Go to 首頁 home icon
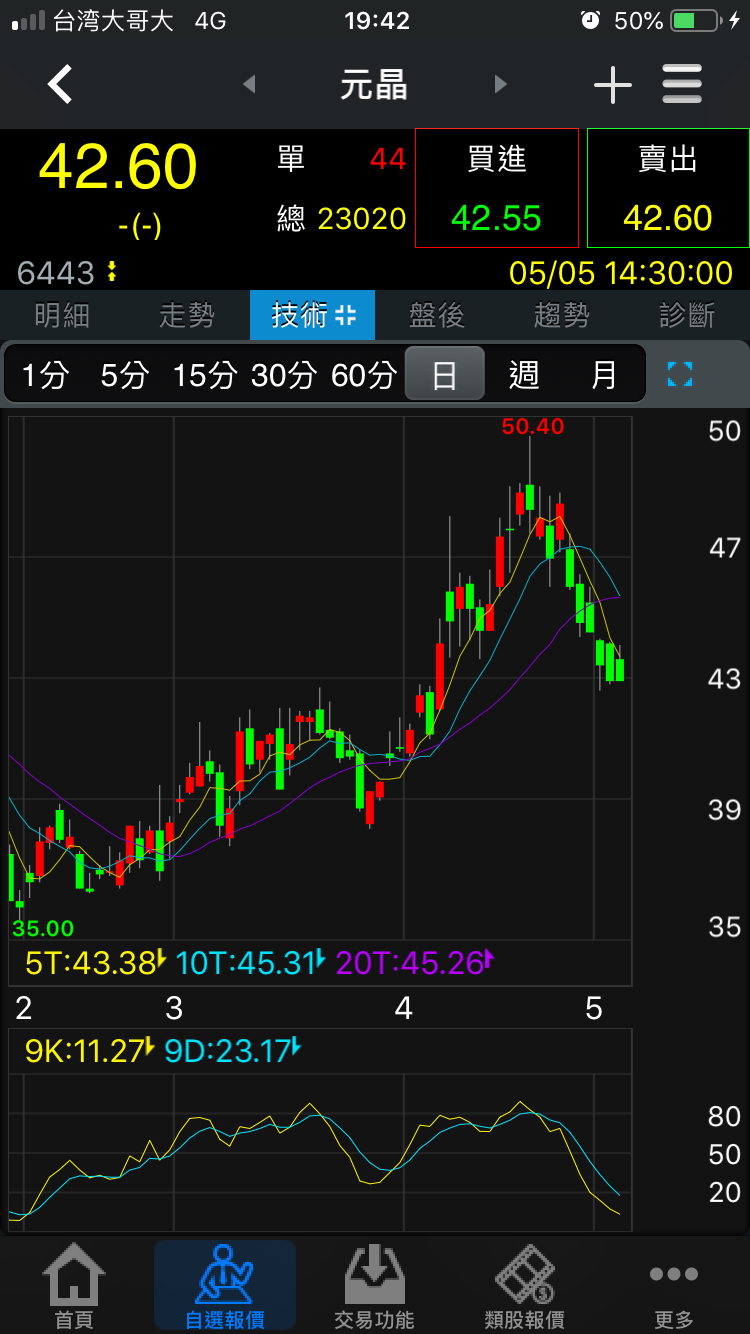Image resolution: width=750 pixels, height=1334 pixels. [x=73, y=1285]
